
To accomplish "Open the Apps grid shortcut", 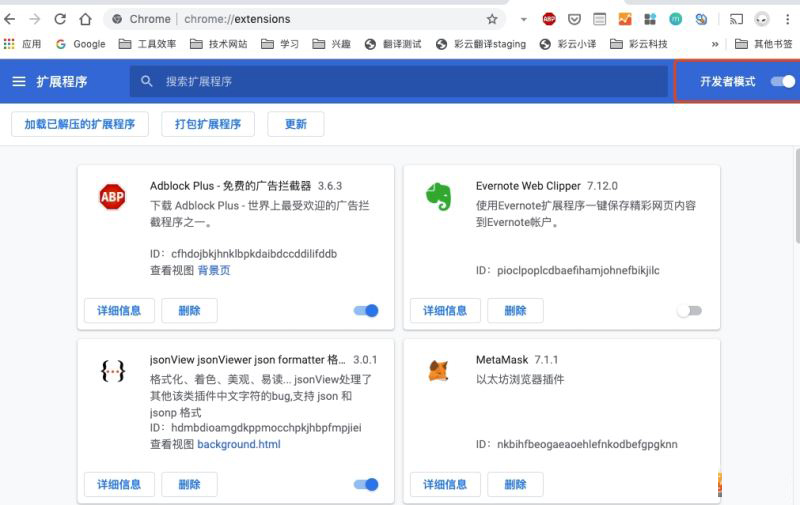I will coord(9,44).
